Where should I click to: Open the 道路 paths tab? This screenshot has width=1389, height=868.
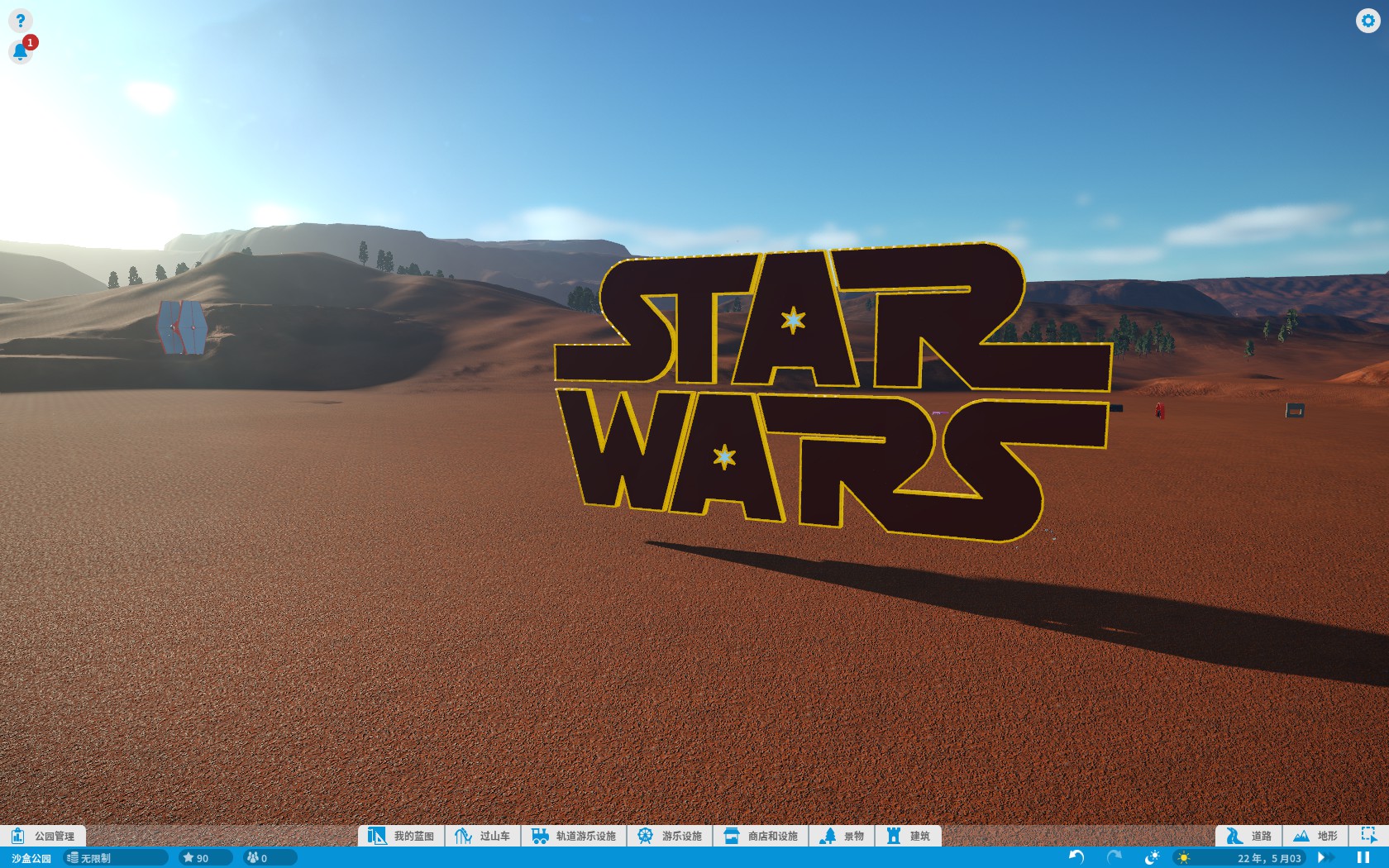(1249, 836)
